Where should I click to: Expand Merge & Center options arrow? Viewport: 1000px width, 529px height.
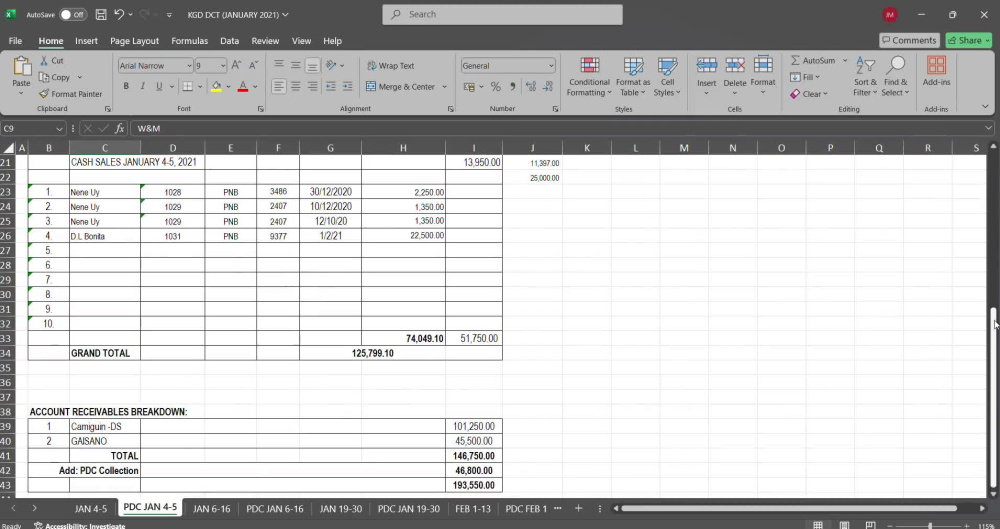click(x=445, y=87)
